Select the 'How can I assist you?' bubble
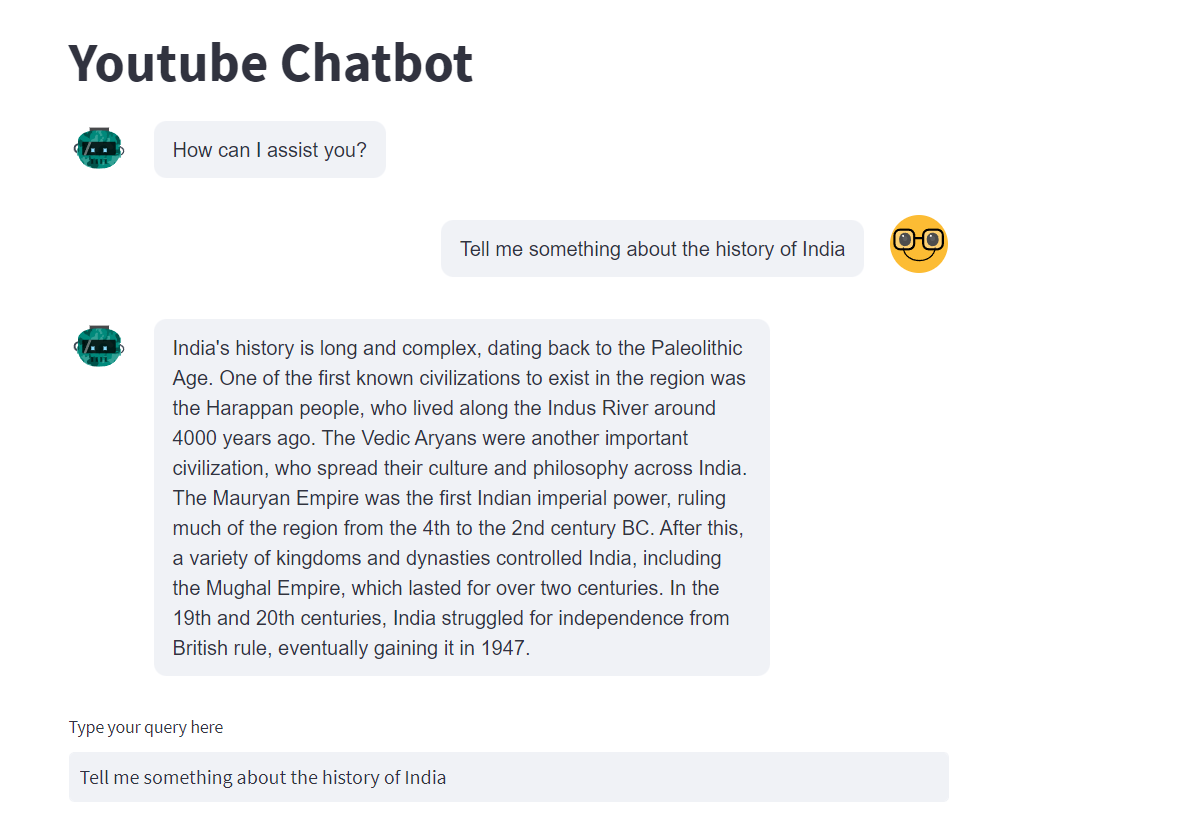This screenshot has height=825, width=1180. point(269,150)
